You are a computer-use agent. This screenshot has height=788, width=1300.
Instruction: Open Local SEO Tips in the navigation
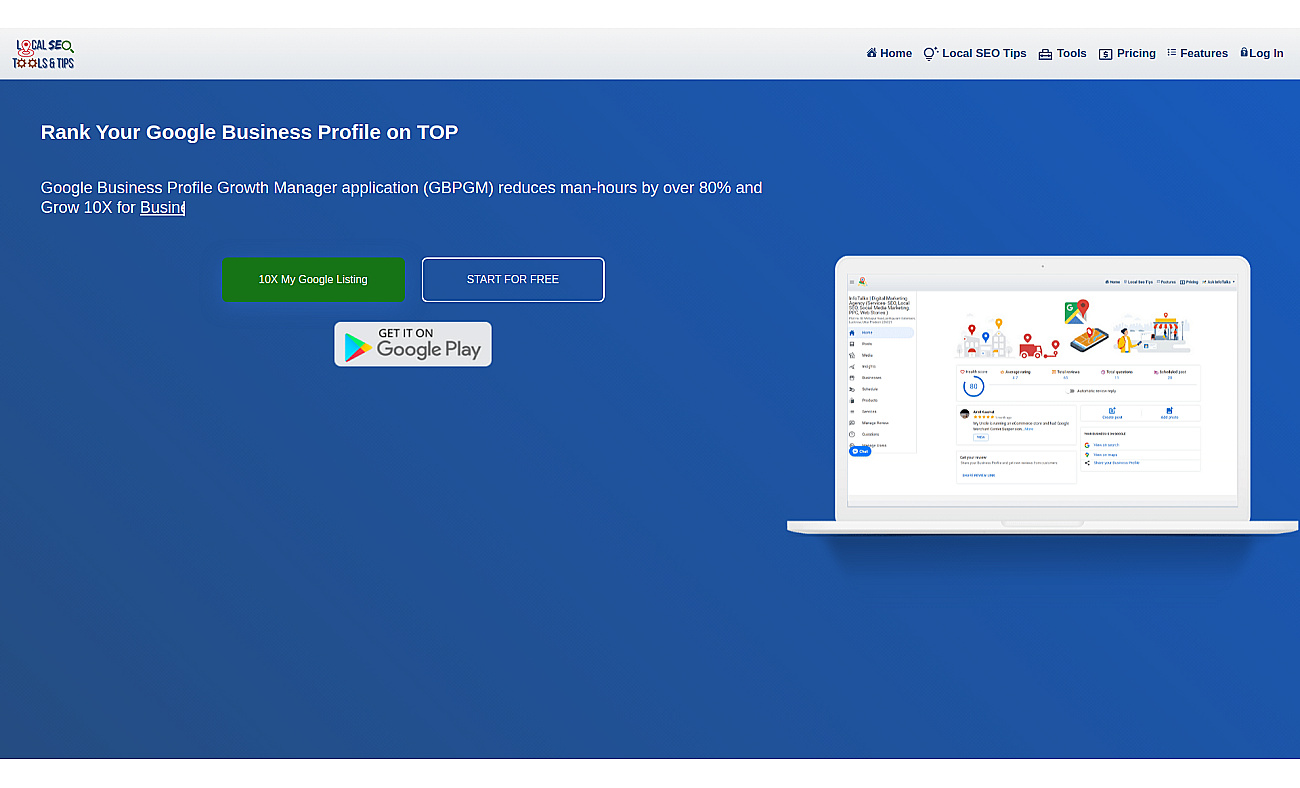pos(975,53)
